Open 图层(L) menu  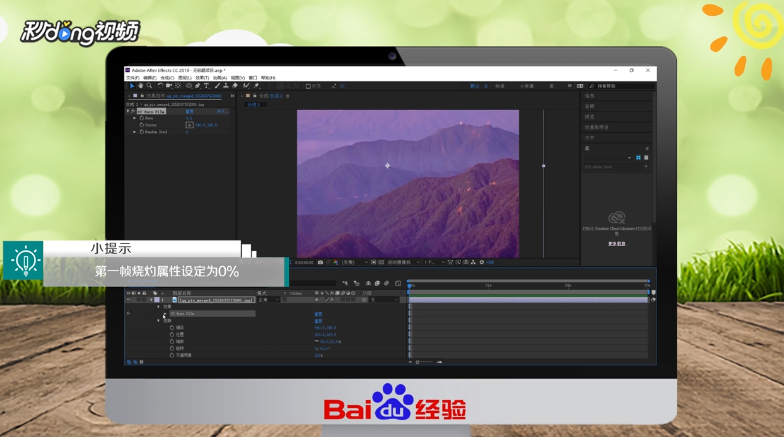(x=185, y=78)
